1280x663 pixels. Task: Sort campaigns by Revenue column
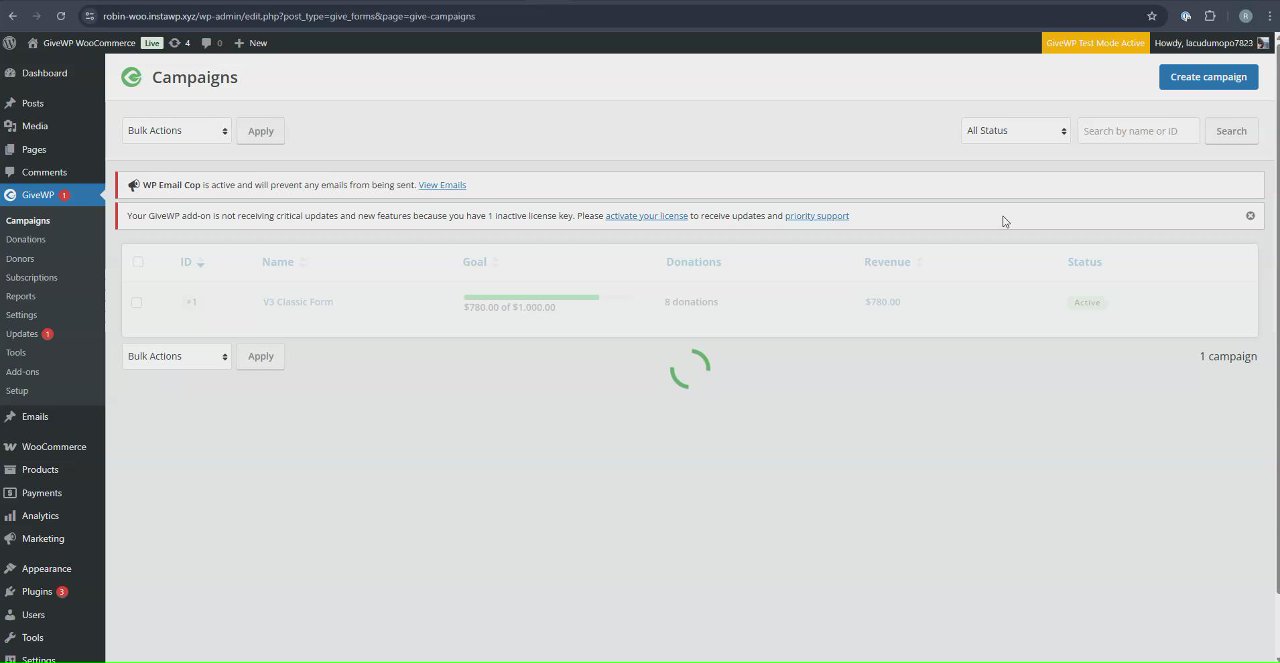[x=894, y=262]
